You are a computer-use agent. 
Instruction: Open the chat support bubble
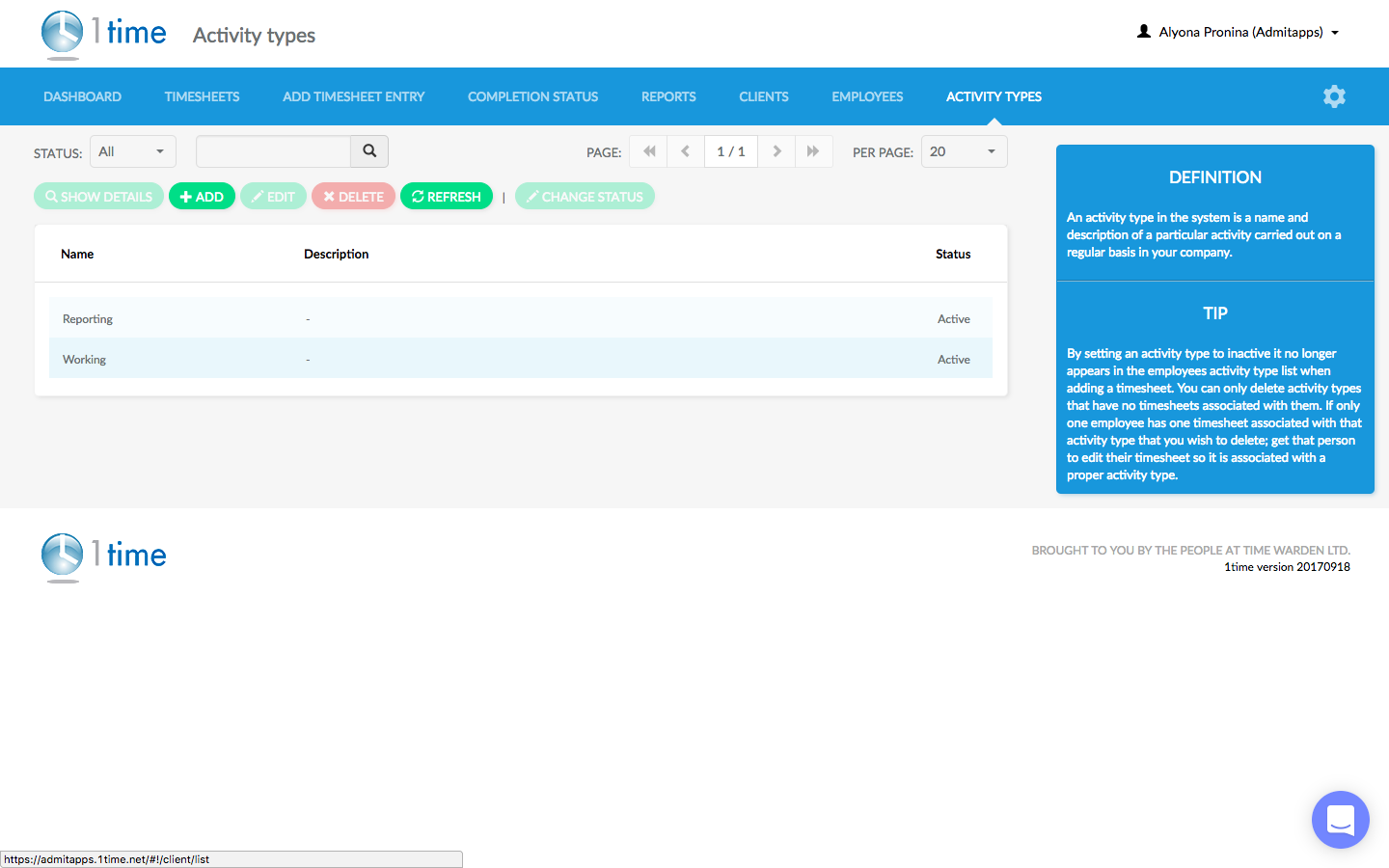[x=1340, y=820]
